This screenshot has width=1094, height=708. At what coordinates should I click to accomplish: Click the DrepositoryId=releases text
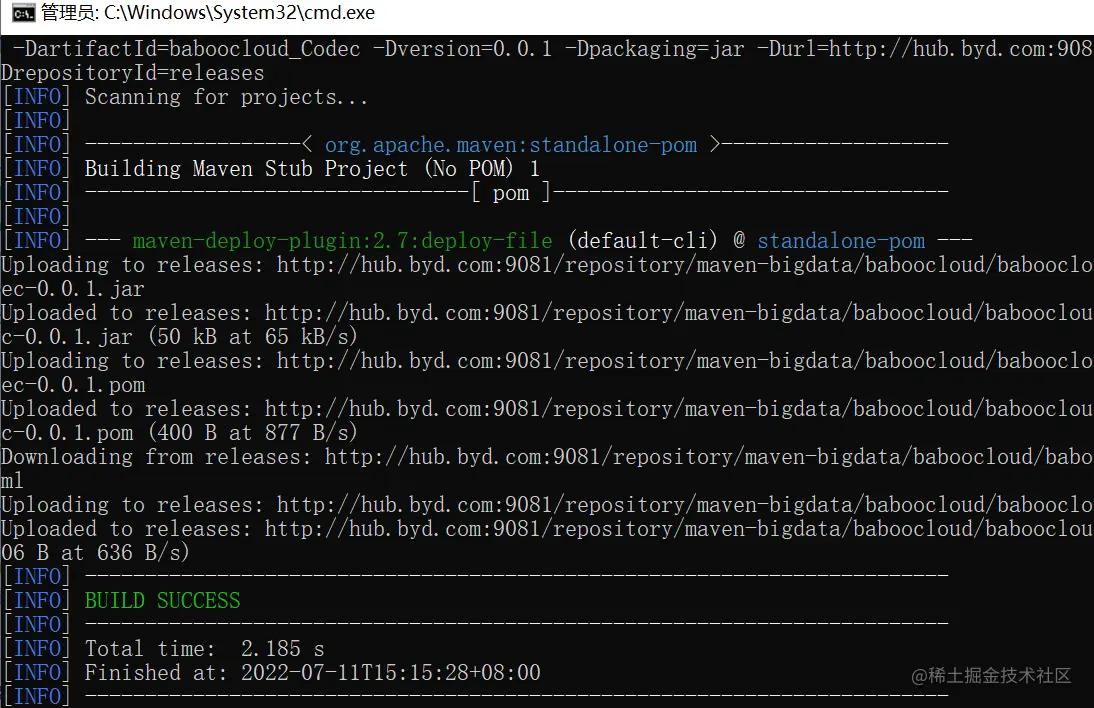click(133, 73)
